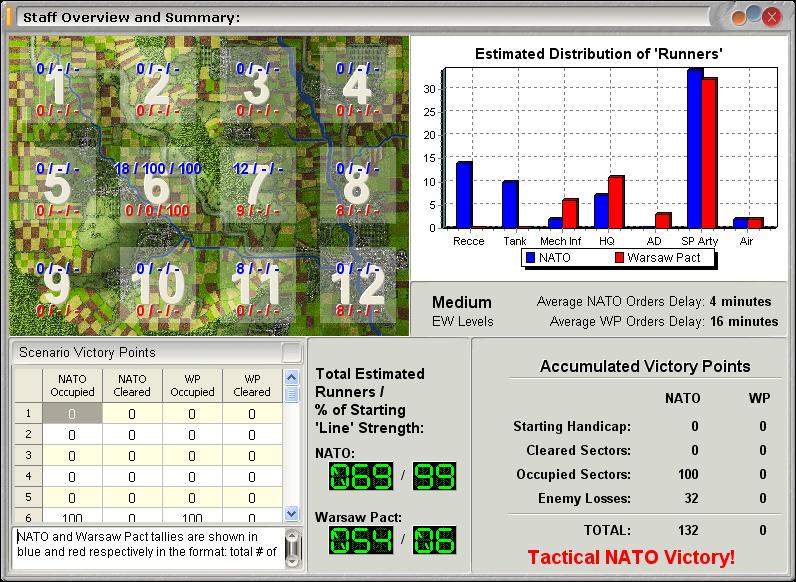Click the red Warsaw Pact legend swatch
The image size is (796, 582).
pos(619,257)
